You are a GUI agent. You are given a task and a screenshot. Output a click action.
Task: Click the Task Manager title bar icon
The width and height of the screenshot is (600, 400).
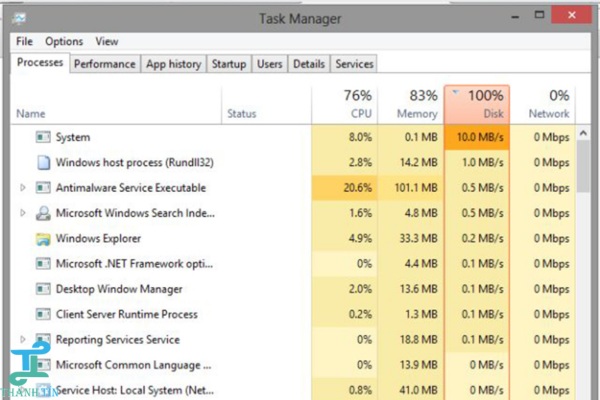pos(19,18)
